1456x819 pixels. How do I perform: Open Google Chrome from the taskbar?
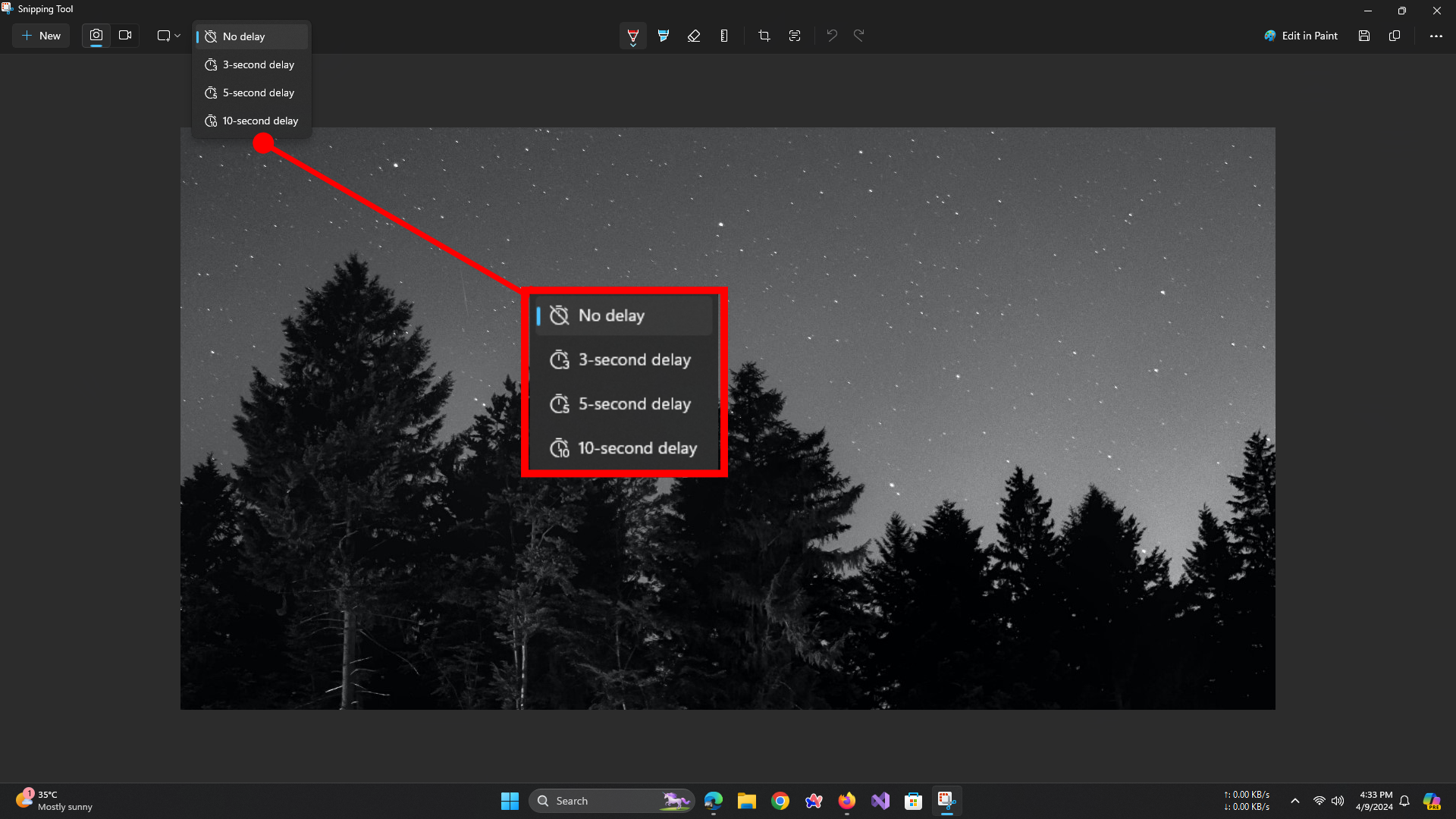tap(780, 801)
